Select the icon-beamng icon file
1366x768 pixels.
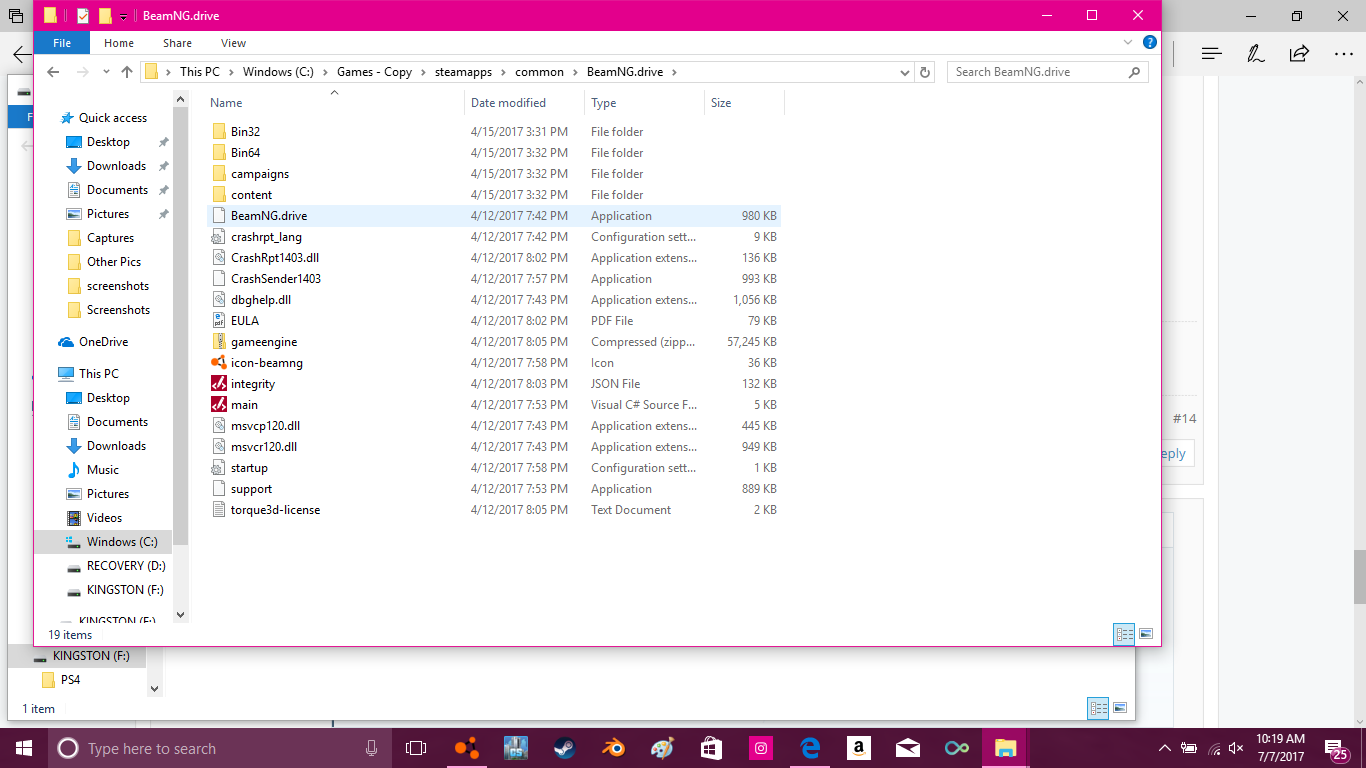click(219, 363)
